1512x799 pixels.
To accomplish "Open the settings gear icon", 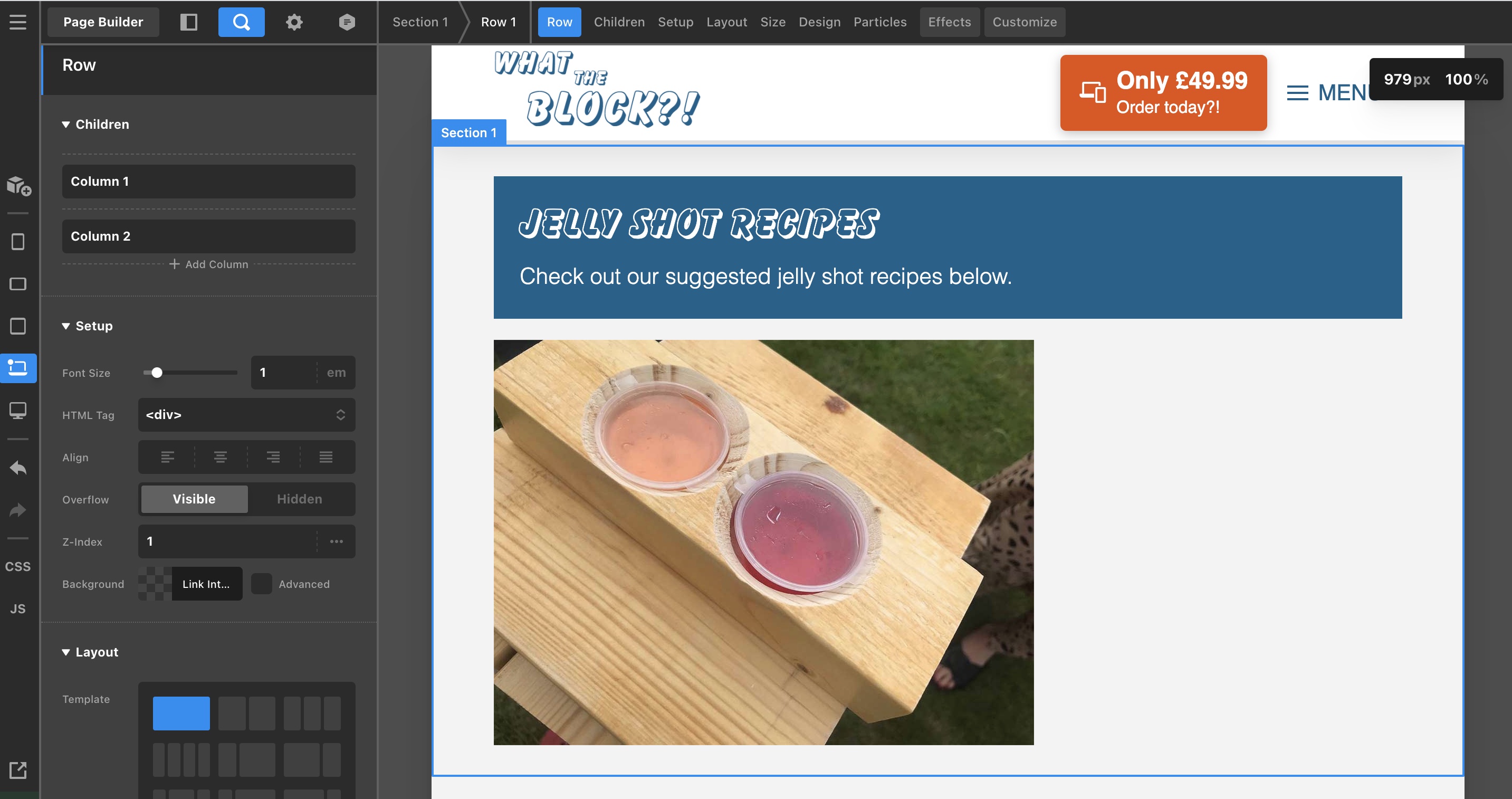I will pyautogui.click(x=294, y=22).
